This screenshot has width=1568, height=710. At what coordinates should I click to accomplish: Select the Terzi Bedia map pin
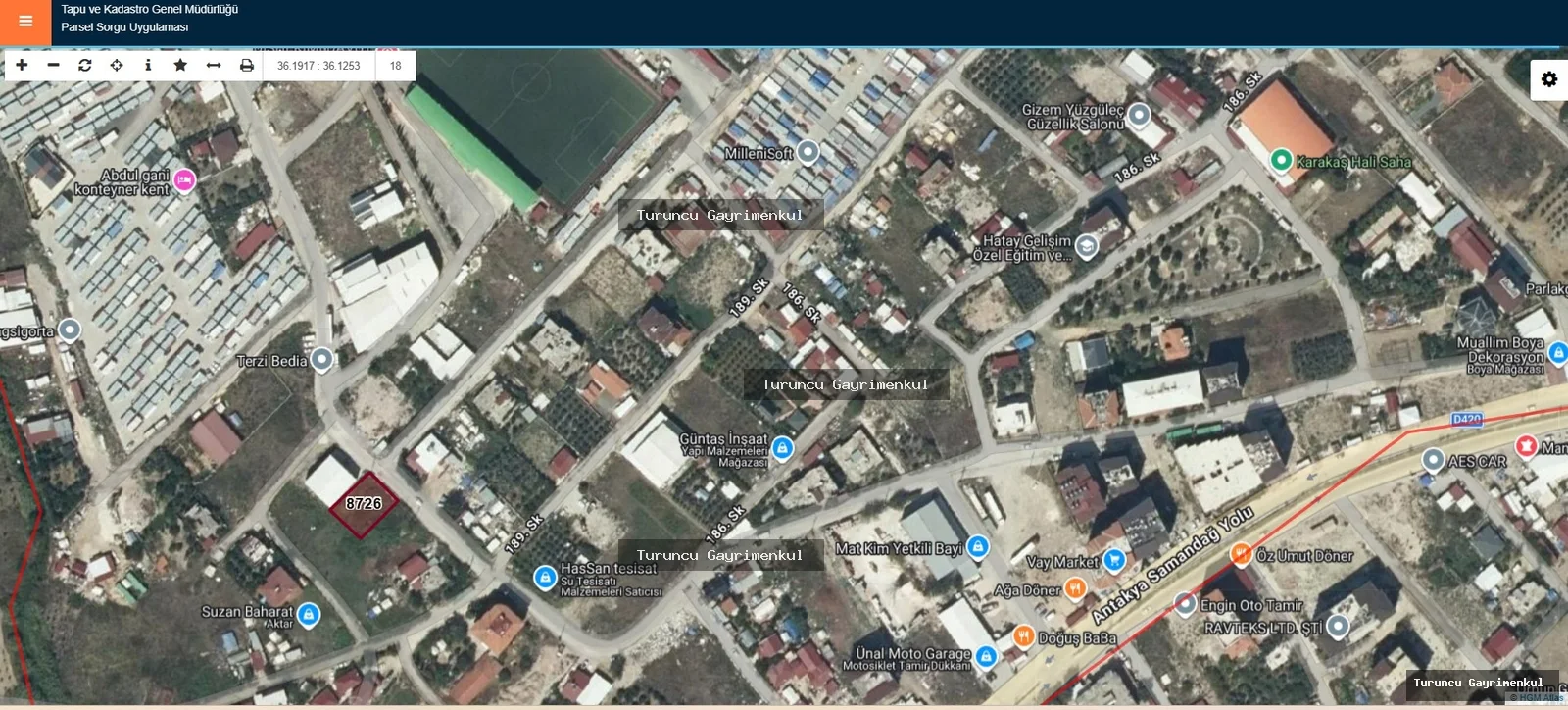coord(321,360)
